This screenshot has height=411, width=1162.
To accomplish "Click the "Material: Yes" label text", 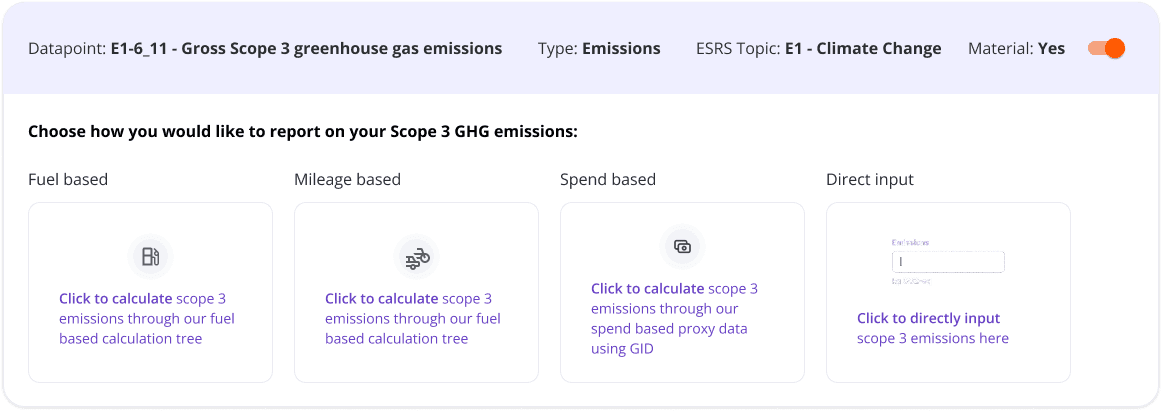I will pos(1016,48).
